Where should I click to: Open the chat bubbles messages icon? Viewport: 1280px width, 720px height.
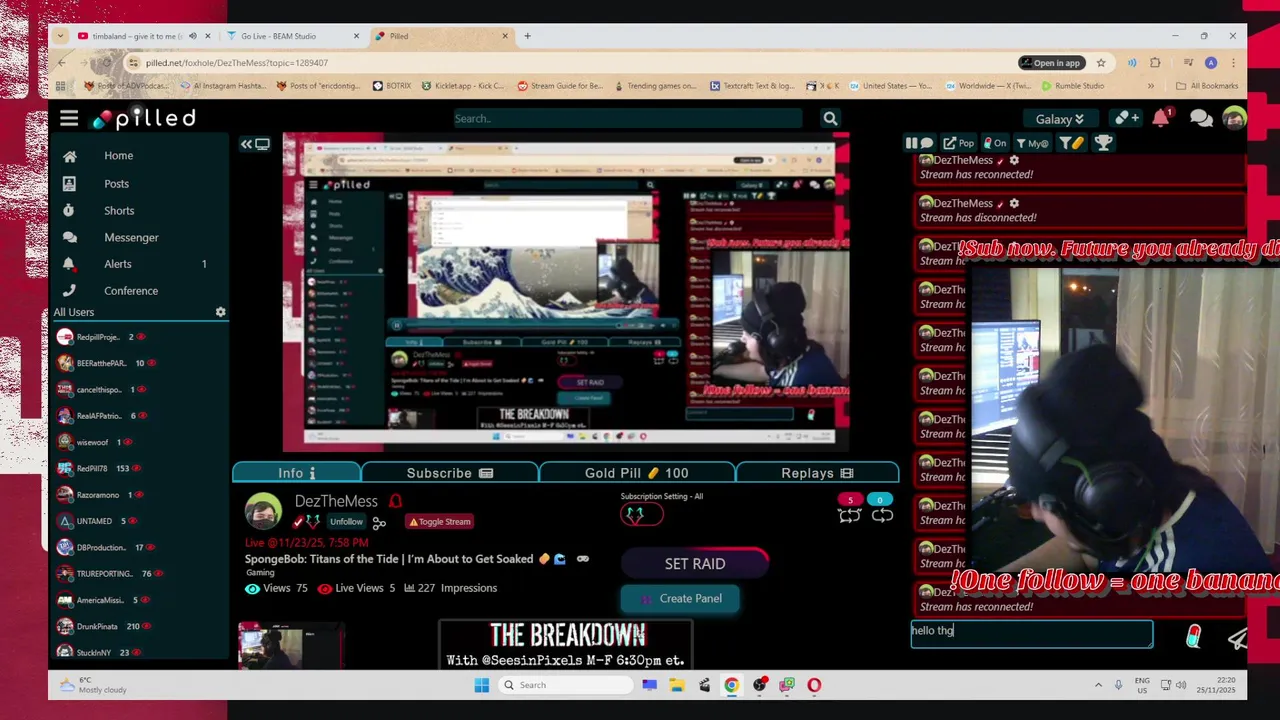[1201, 119]
